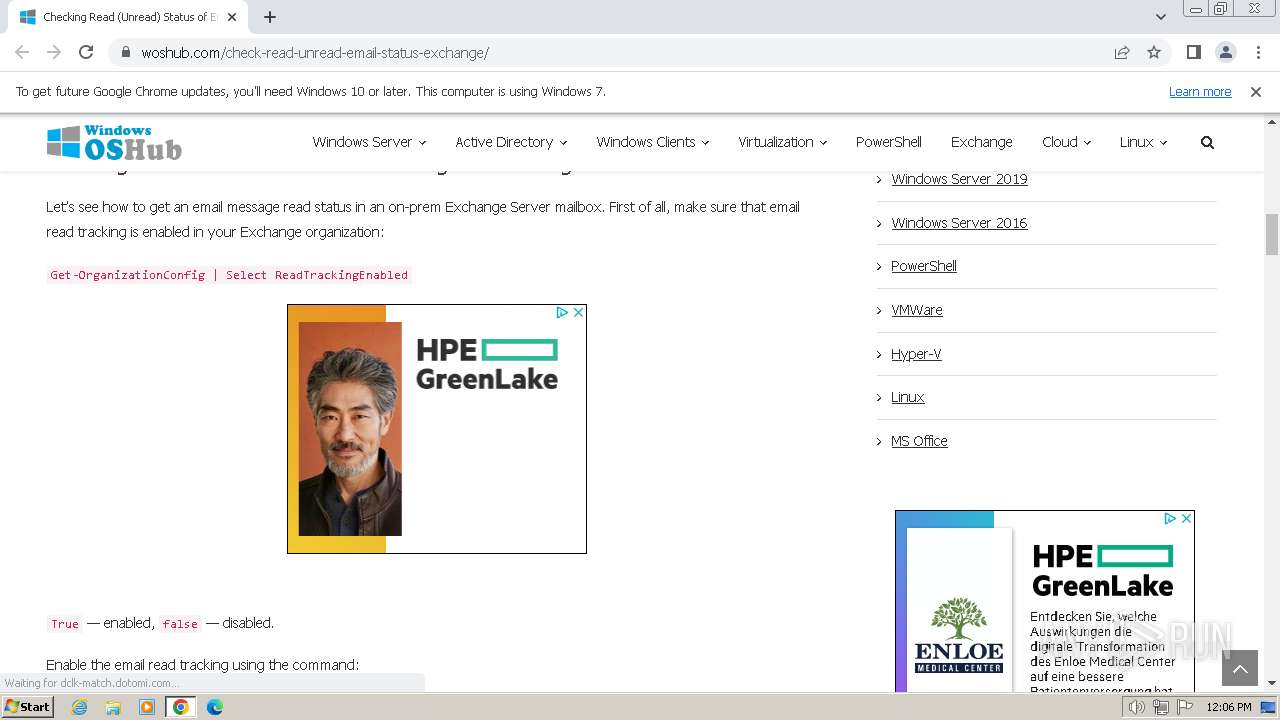Image resolution: width=1280 pixels, height=720 pixels.
Task: Launch Internet Explorer from taskbar
Action: coord(80,707)
